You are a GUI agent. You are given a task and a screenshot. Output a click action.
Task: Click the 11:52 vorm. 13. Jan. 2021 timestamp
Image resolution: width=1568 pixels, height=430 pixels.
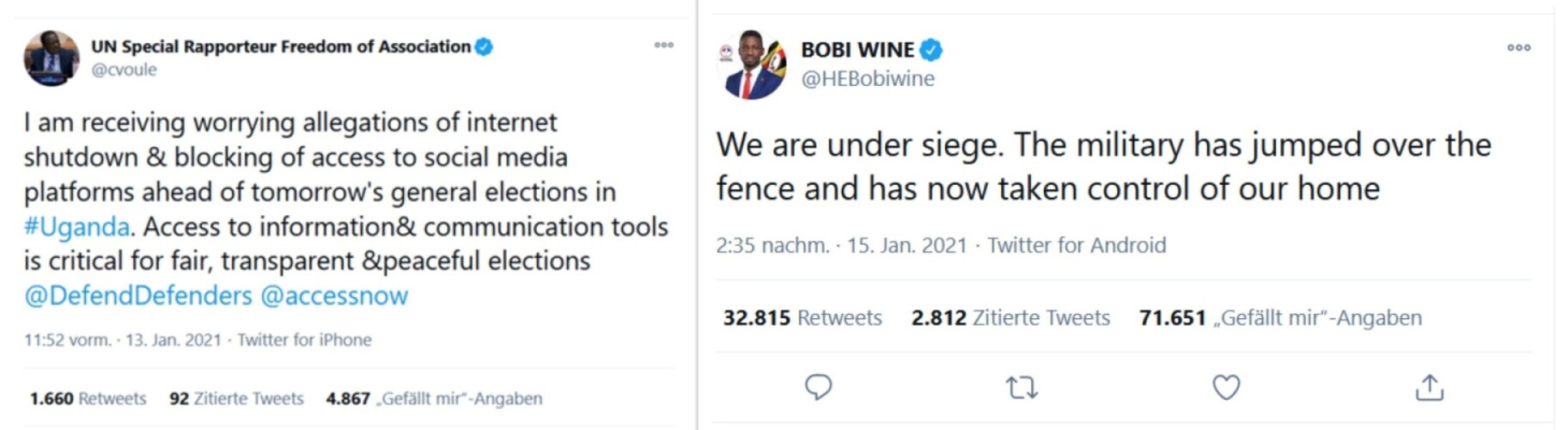click(x=122, y=340)
